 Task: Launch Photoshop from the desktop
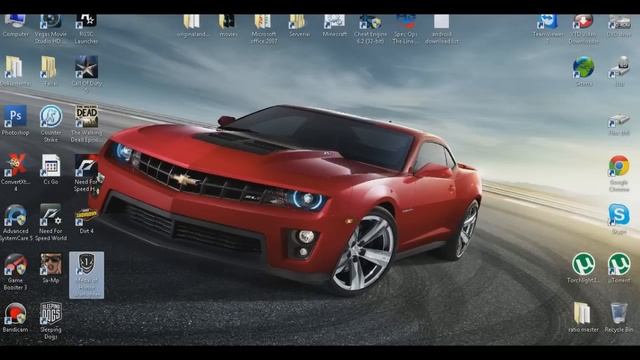(x=16, y=120)
